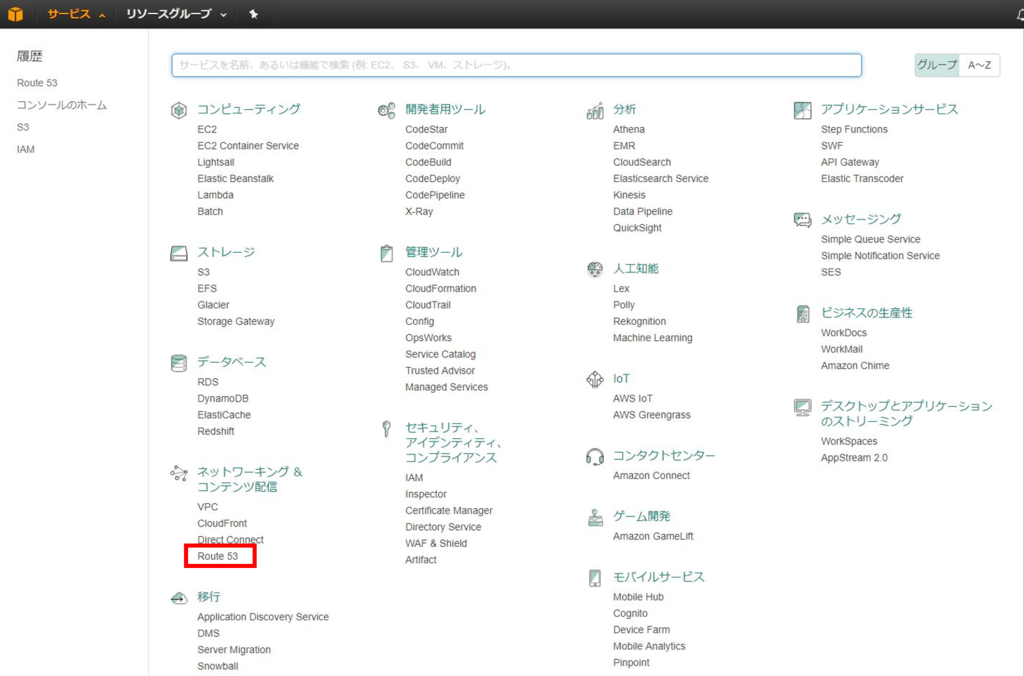Click the ストレージ category icon
The width and height of the screenshot is (1024, 676).
click(179, 253)
